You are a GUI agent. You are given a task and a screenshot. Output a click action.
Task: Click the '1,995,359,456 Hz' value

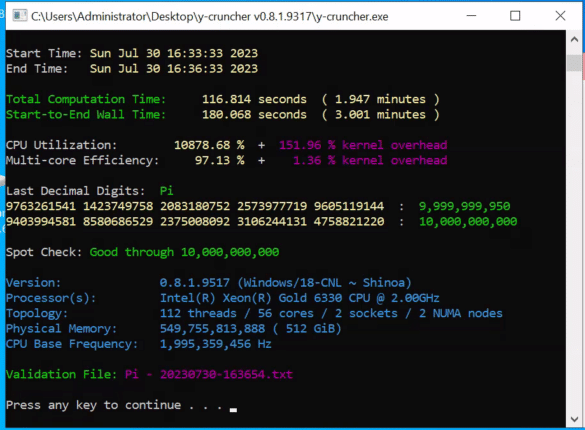pos(216,344)
